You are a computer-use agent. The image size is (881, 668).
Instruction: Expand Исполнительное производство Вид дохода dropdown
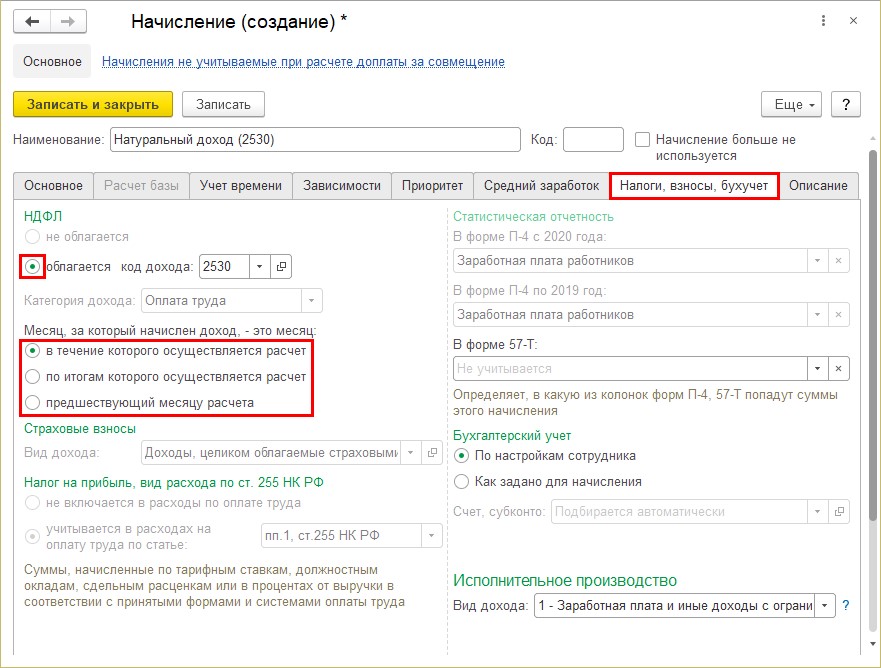click(x=824, y=606)
